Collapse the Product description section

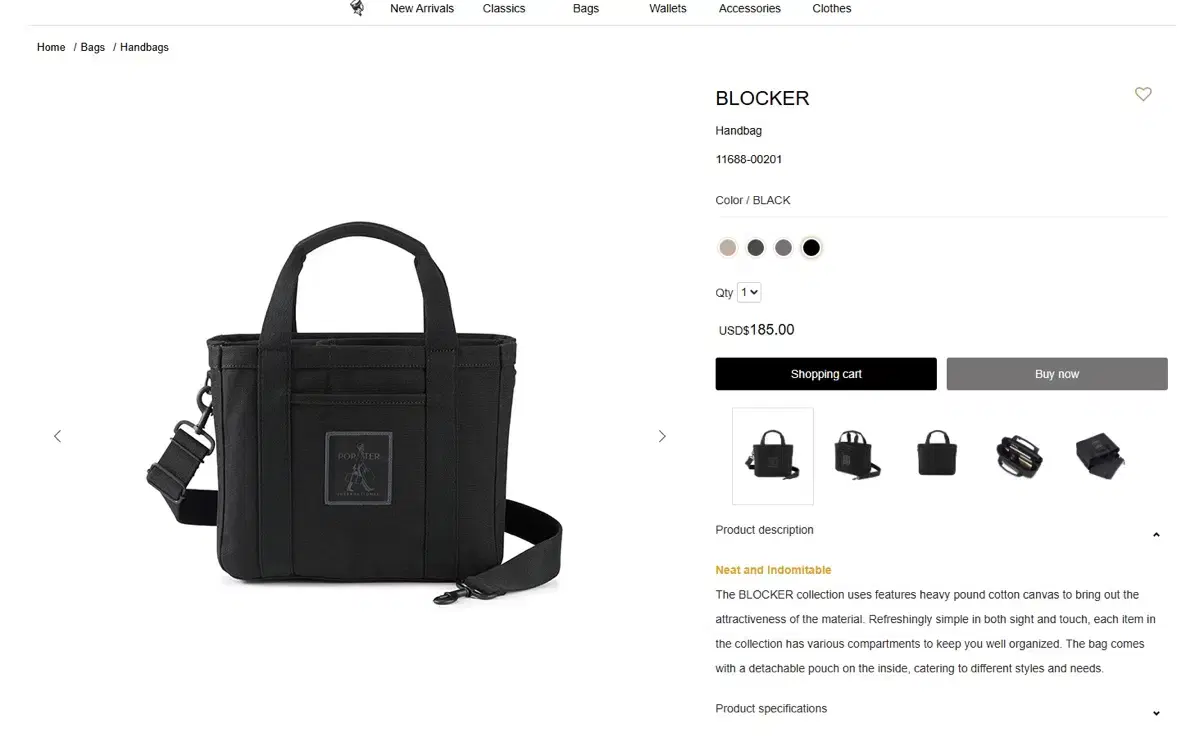1156,535
